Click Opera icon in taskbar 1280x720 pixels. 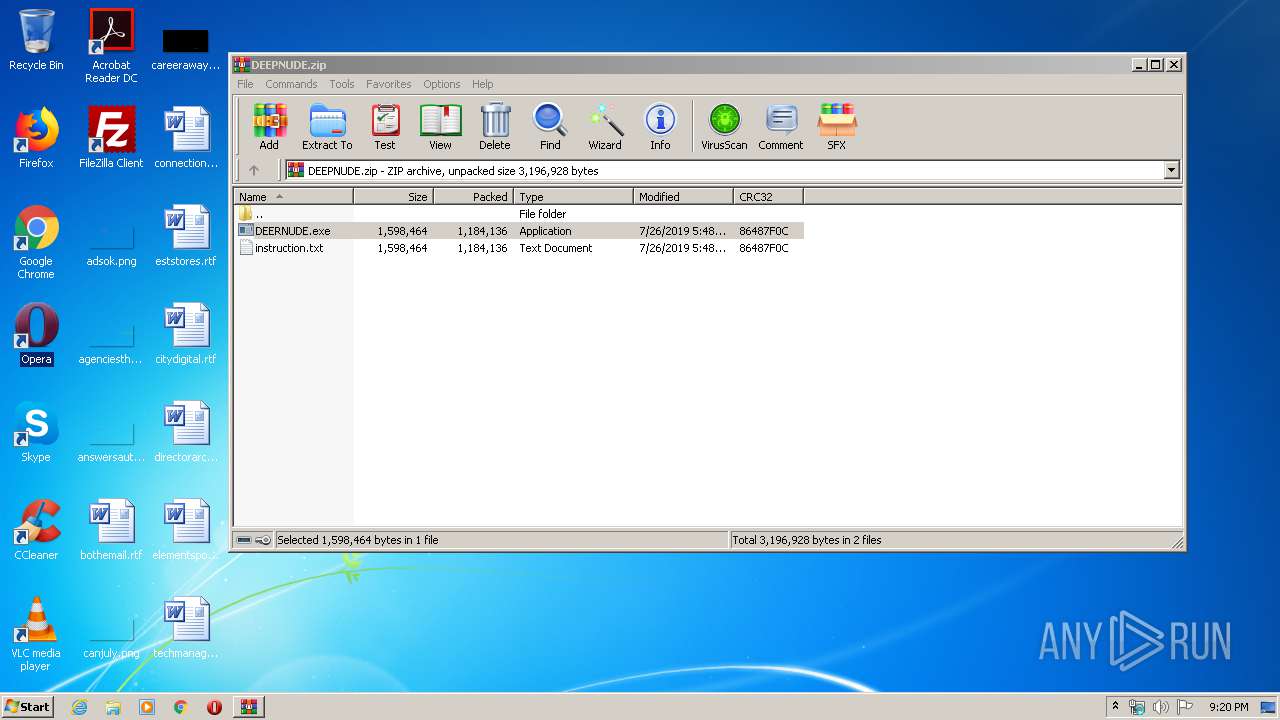click(x=214, y=707)
